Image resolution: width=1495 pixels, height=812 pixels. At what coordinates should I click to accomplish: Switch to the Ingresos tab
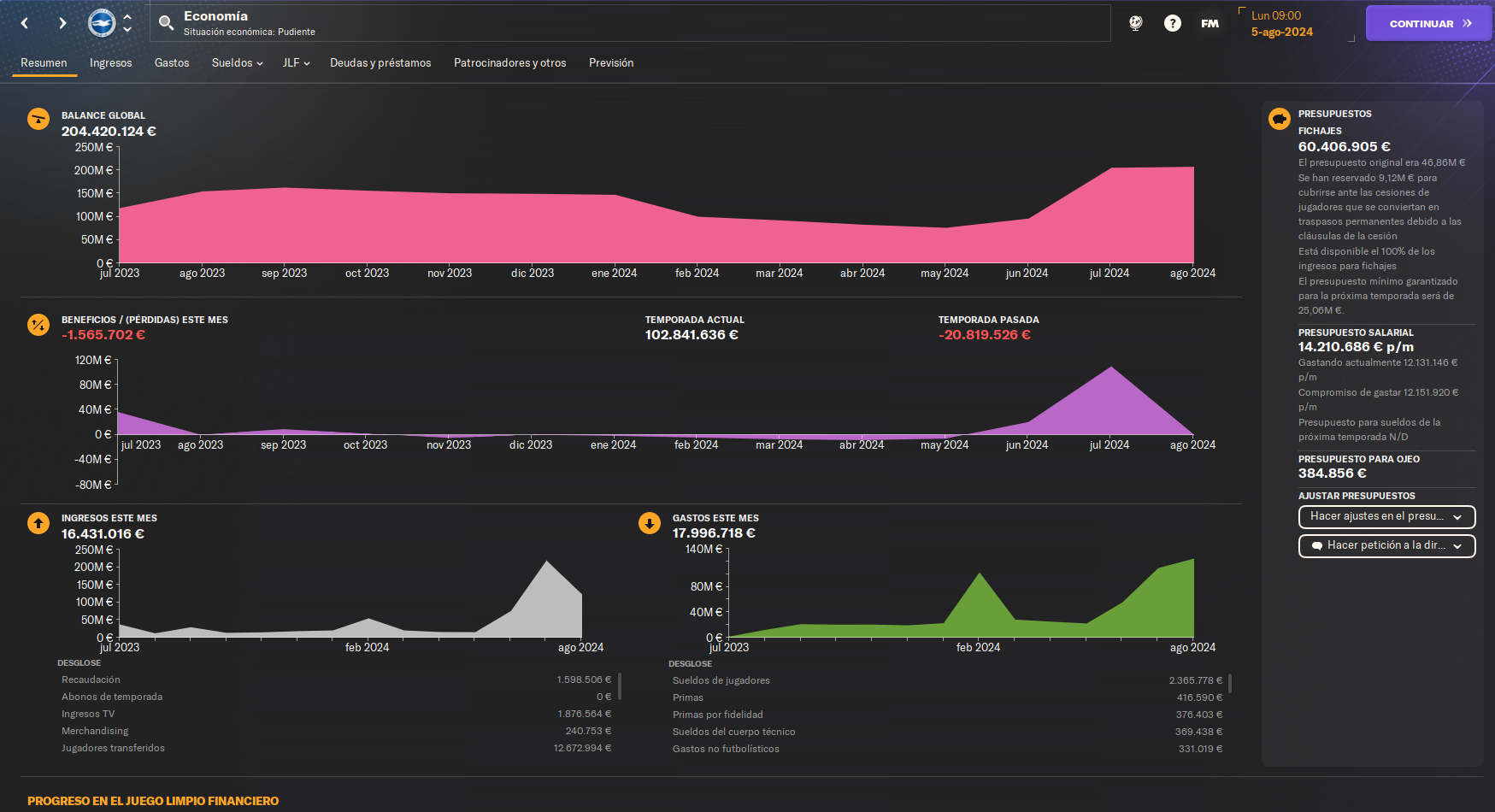click(111, 63)
